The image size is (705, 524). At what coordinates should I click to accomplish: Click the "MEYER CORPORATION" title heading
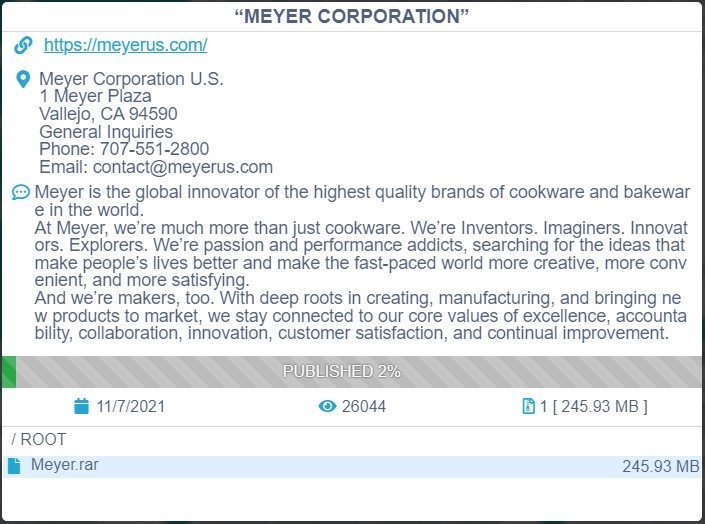tap(352, 17)
